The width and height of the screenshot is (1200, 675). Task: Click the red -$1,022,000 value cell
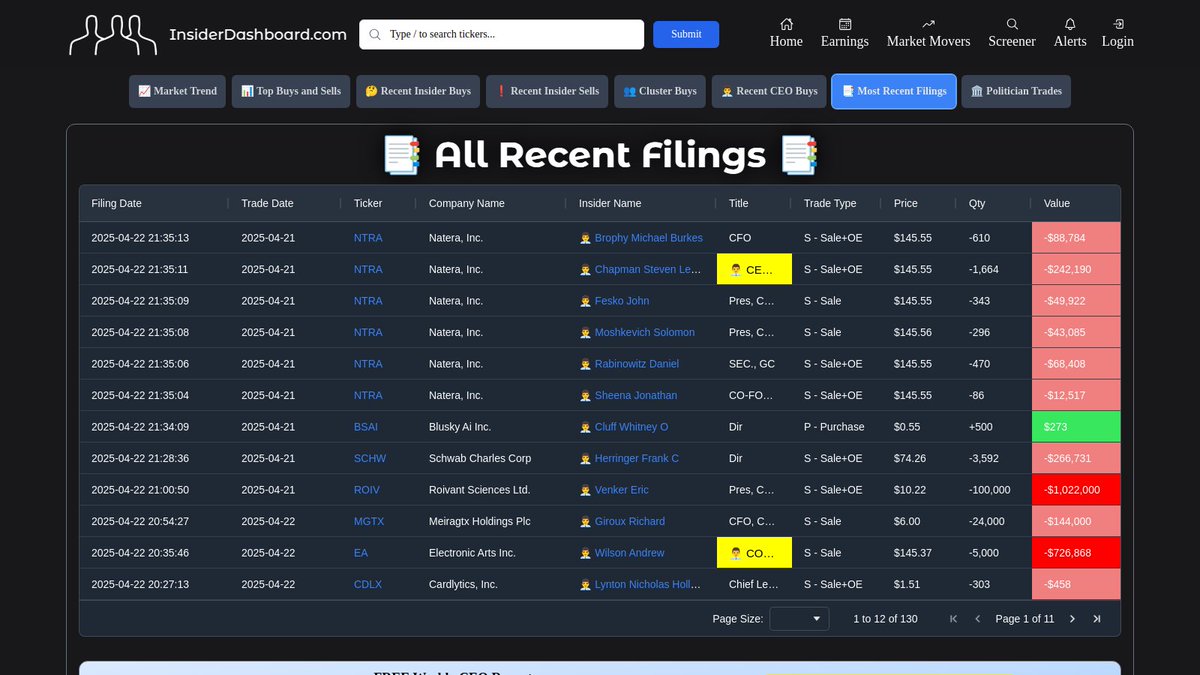point(1076,490)
